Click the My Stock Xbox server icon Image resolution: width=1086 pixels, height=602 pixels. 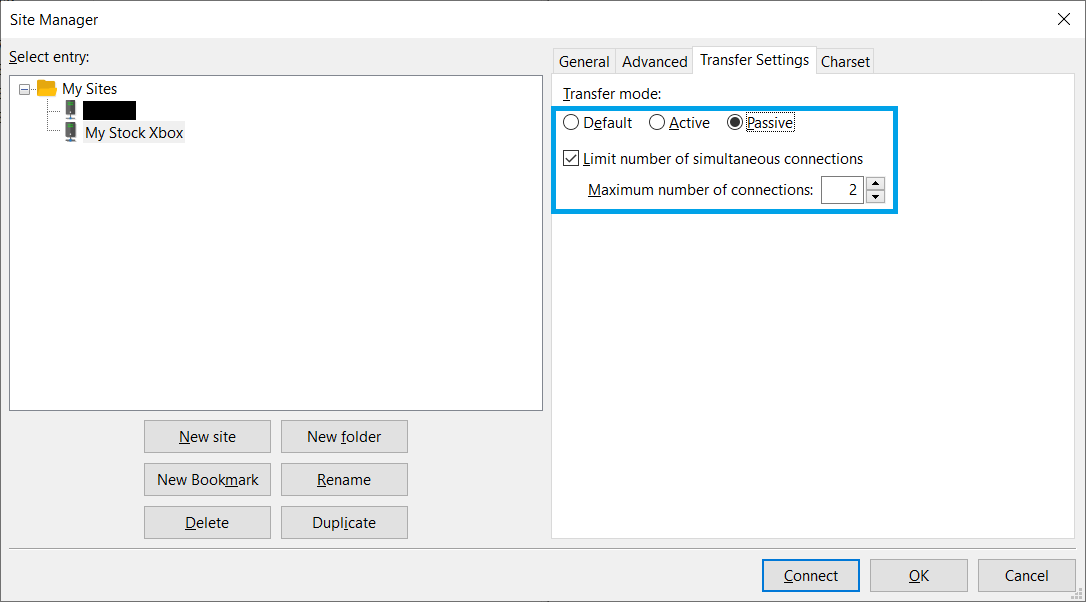(x=71, y=132)
